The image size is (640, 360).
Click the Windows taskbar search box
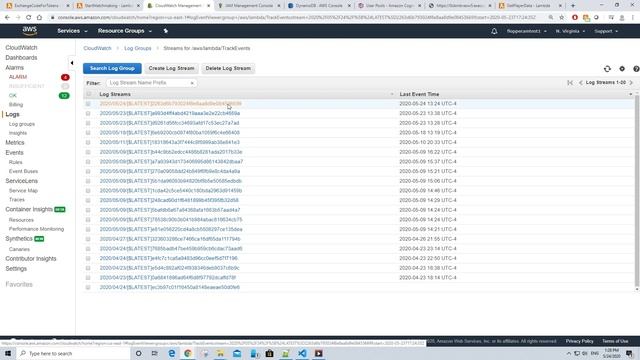coord(73,353)
